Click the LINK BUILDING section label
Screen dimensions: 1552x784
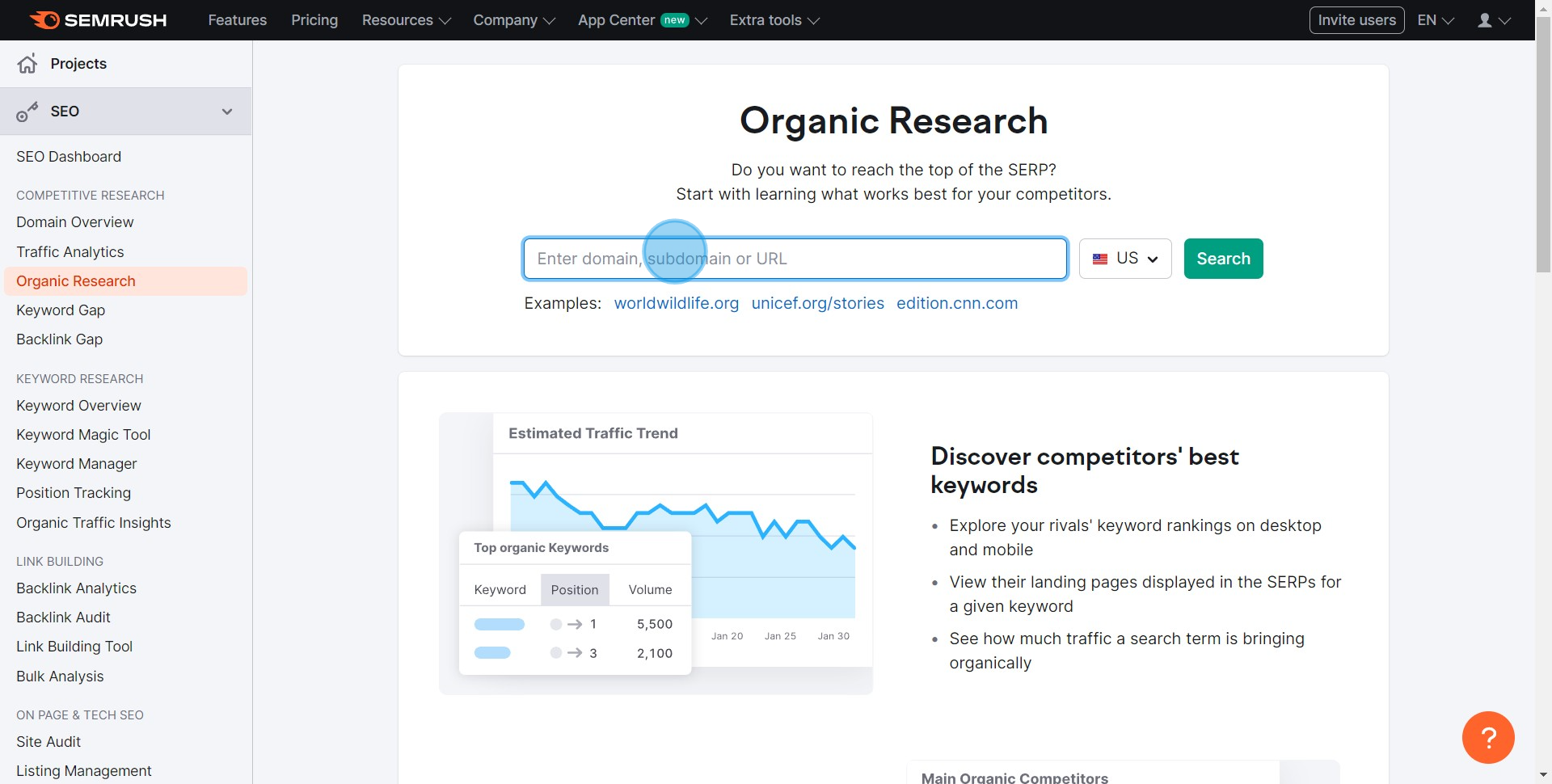[60, 562]
